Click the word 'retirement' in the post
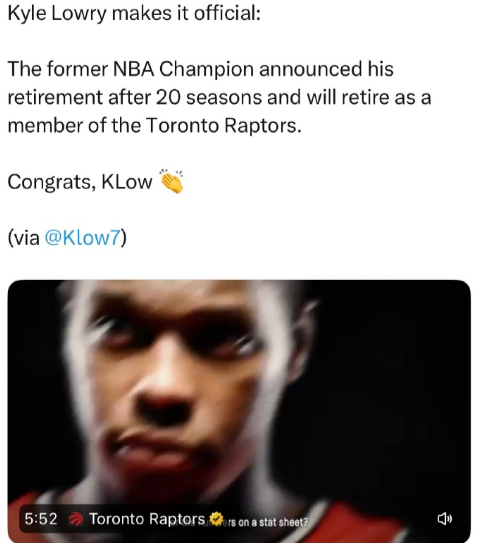The width and height of the screenshot is (477, 543). point(55,97)
